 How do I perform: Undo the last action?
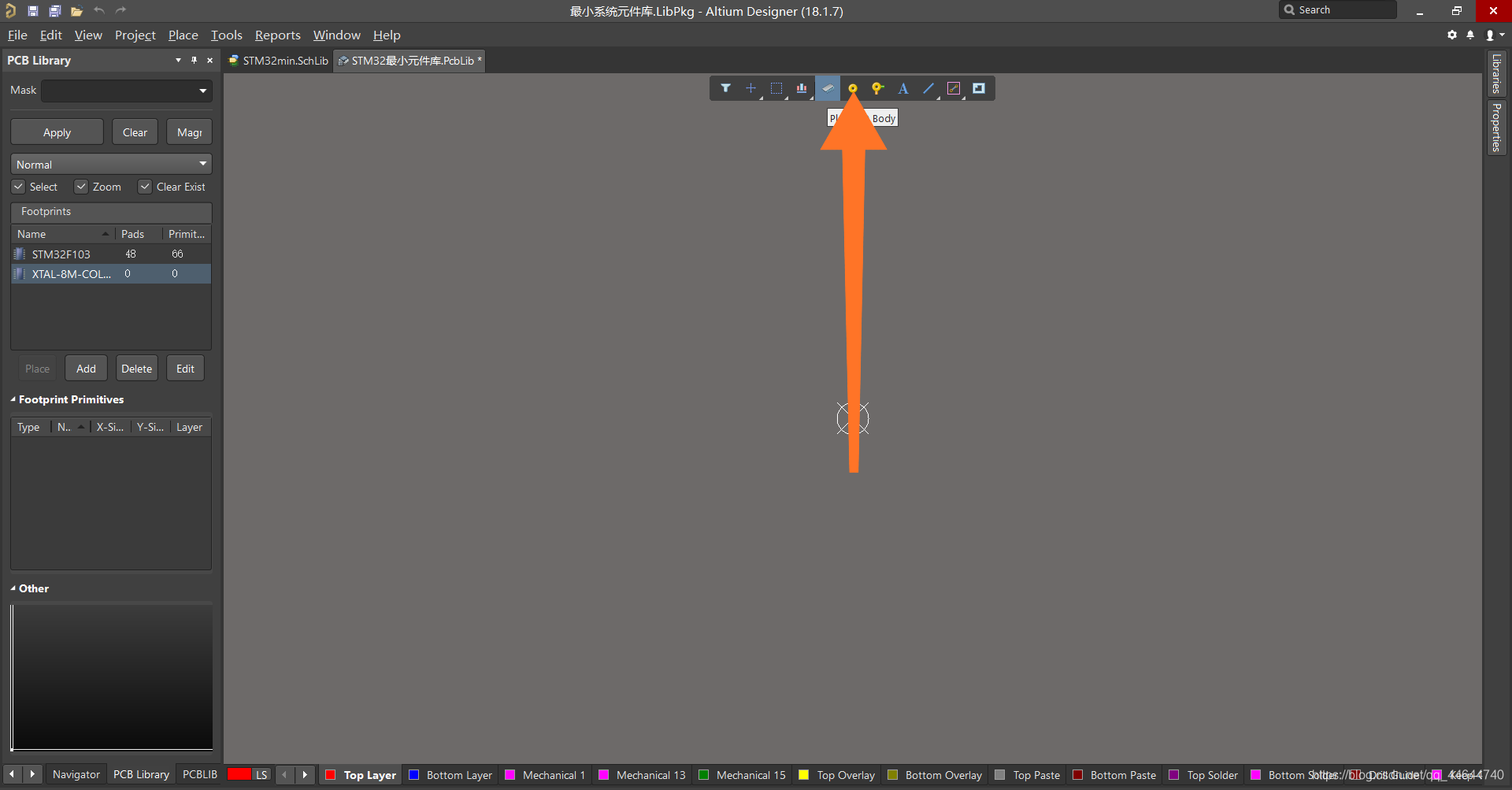point(99,10)
